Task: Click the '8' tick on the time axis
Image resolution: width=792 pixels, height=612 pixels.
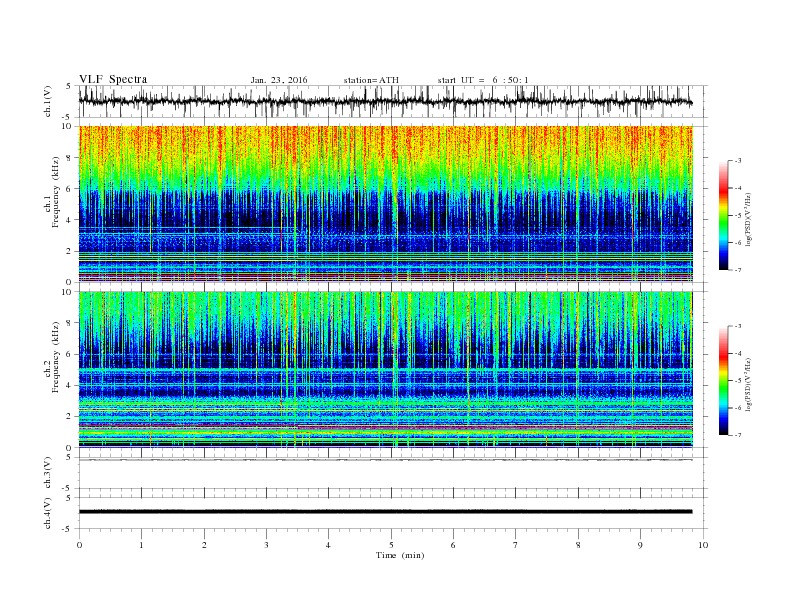Action: [x=578, y=545]
